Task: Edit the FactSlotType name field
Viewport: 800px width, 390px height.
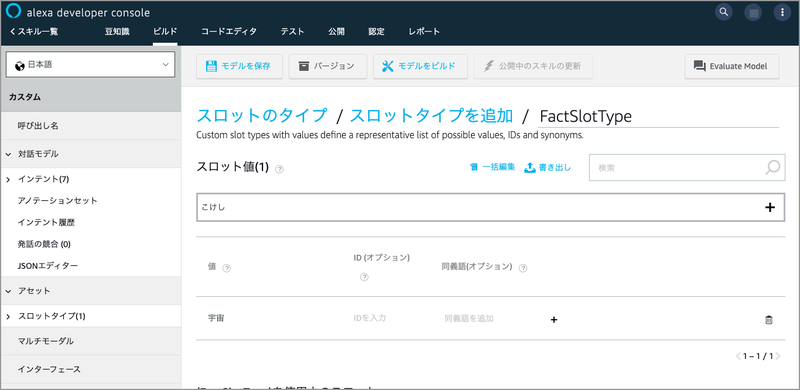Action: pyautogui.click(x=659, y=116)
